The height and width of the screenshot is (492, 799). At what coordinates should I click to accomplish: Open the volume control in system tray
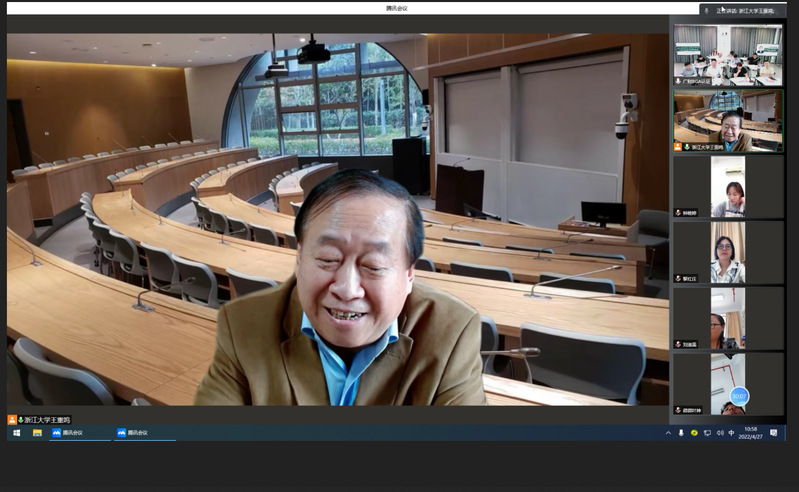point(719,433)
